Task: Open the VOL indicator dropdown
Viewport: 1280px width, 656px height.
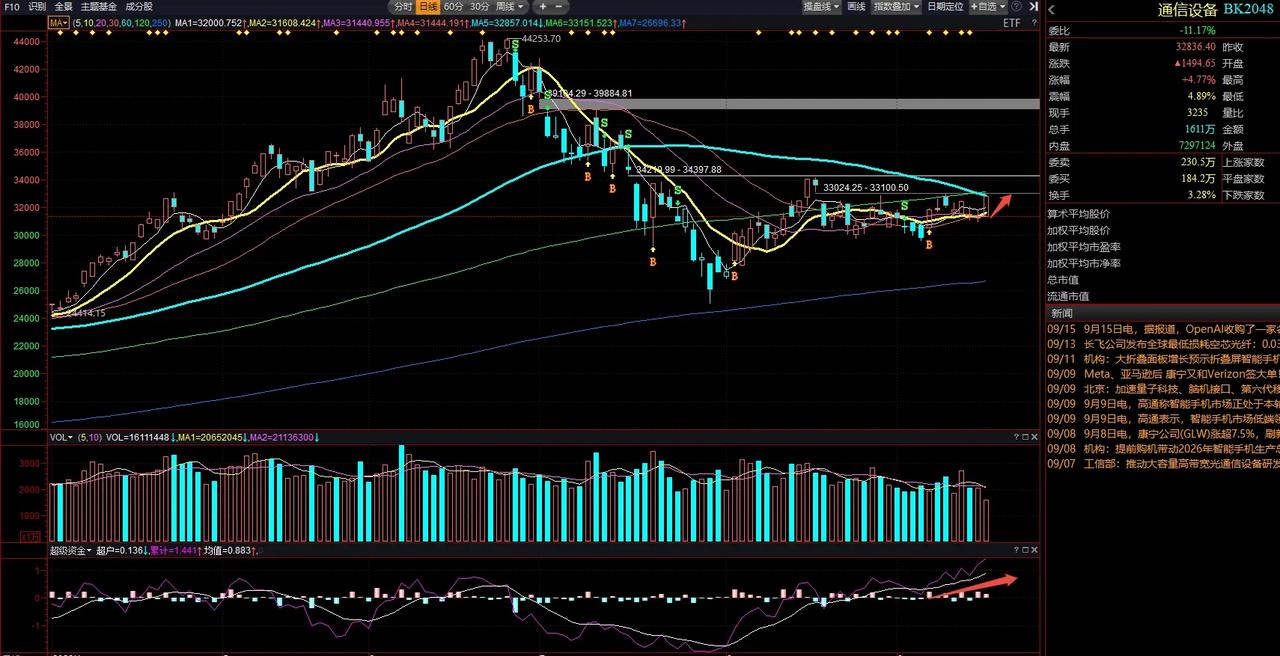Action: 63,437
